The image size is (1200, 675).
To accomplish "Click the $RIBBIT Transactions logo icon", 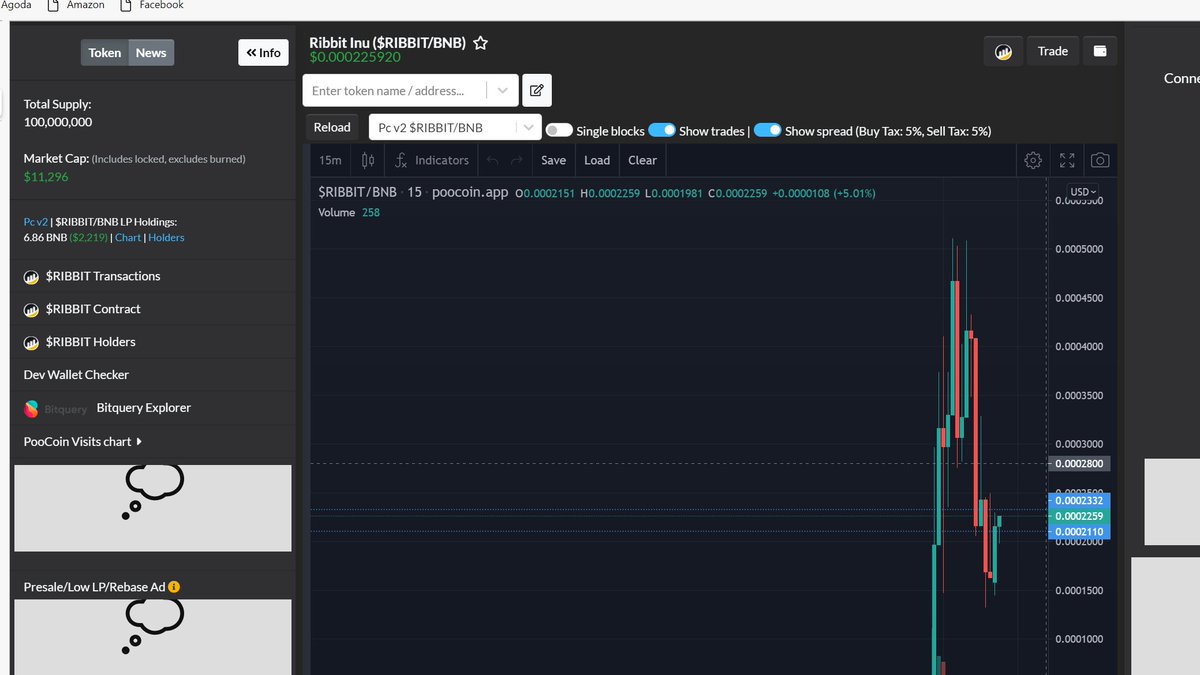I will click(x=31, y=276).
